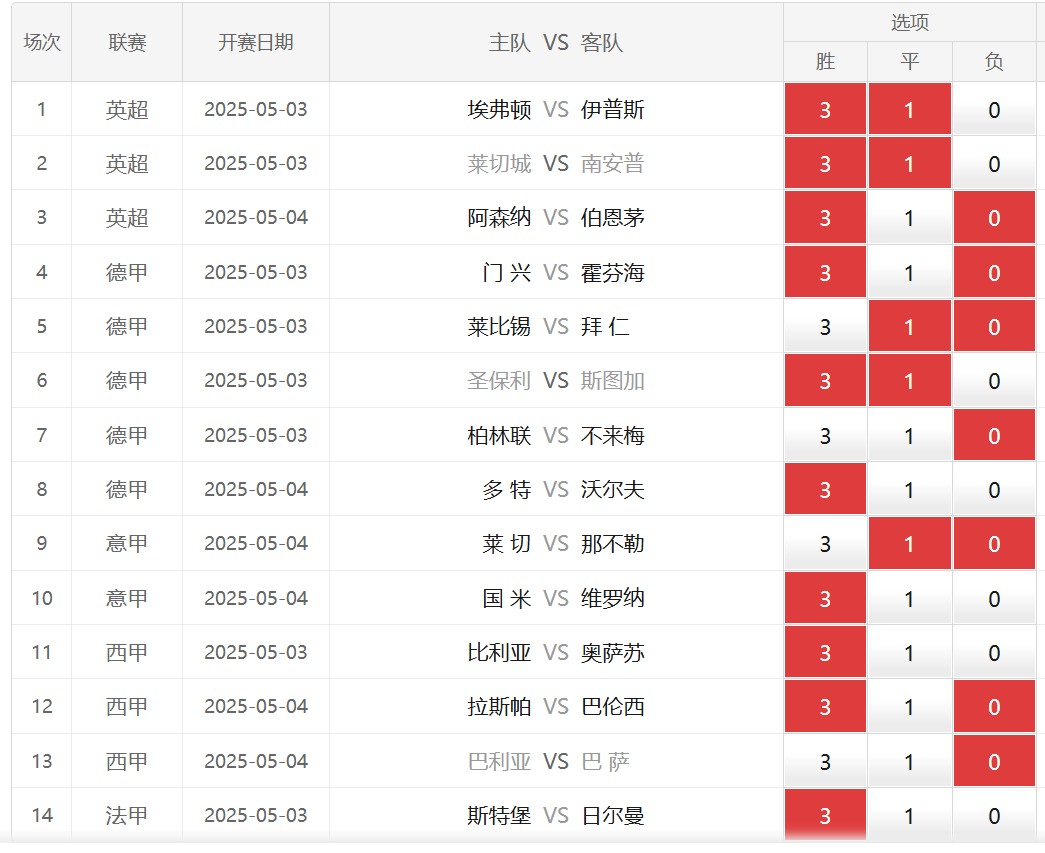
Task: Pick loss option 0 for 国米 VS 维罗纳
Action: [994, 598]
